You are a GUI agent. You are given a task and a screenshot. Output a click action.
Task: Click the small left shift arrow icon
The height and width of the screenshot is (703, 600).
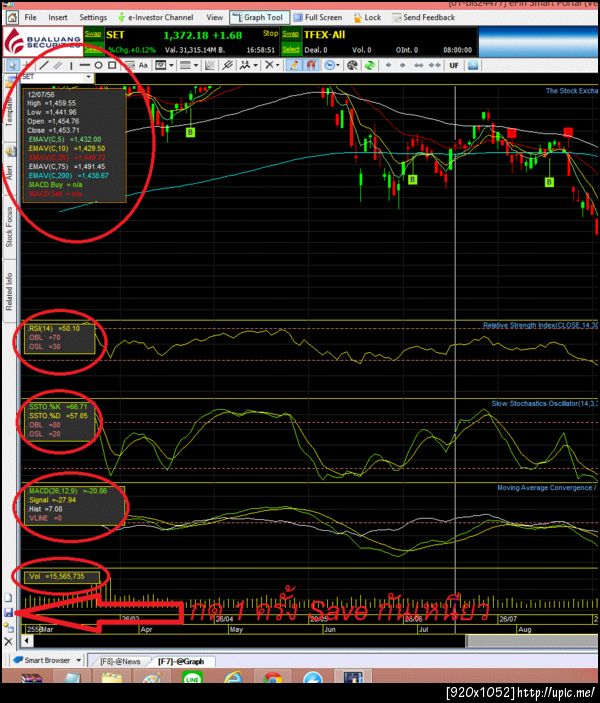click(x=388, y=65)
